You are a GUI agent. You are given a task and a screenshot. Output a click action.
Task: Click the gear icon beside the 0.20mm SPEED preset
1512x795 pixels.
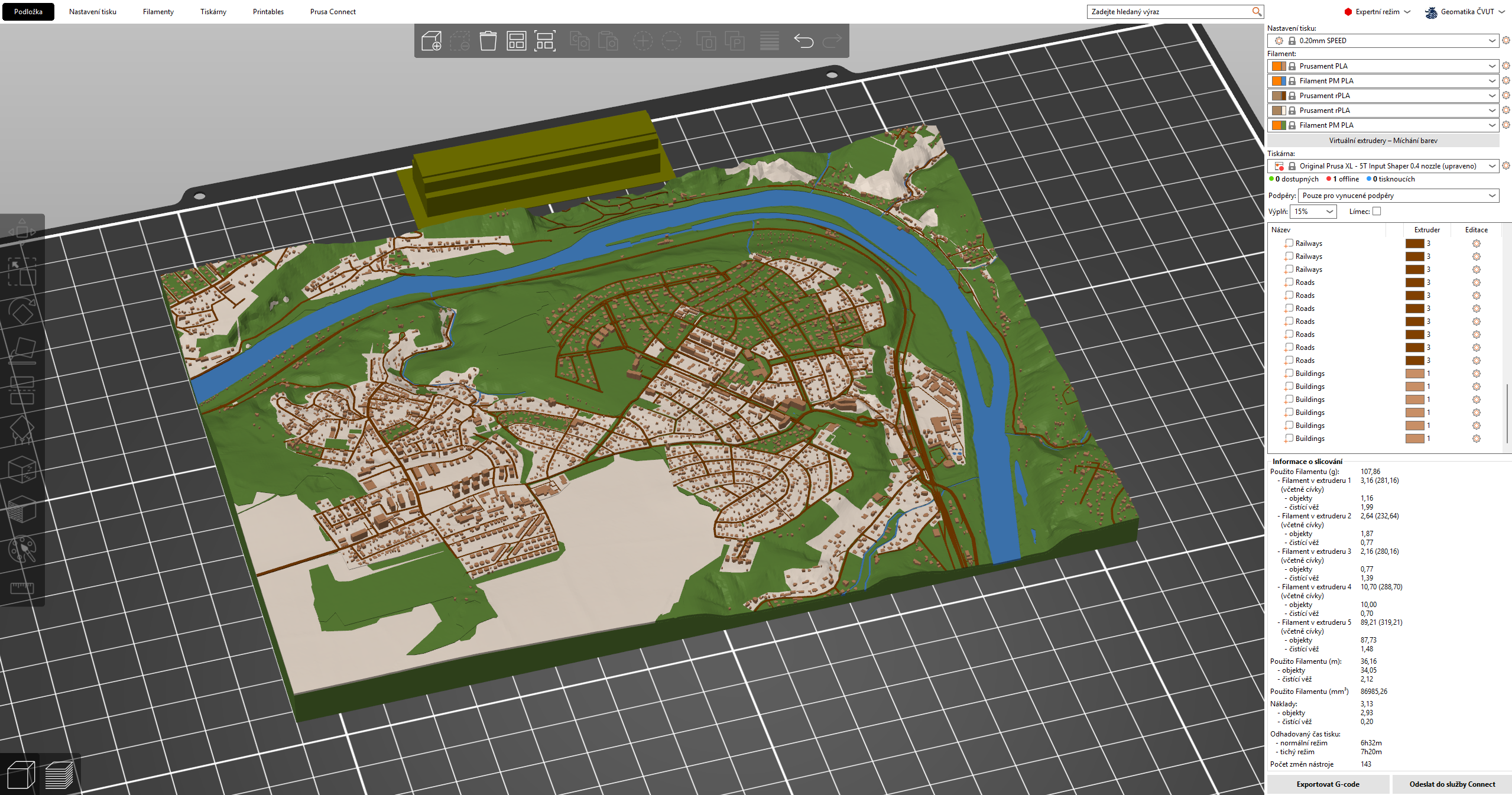point(1505,41)
